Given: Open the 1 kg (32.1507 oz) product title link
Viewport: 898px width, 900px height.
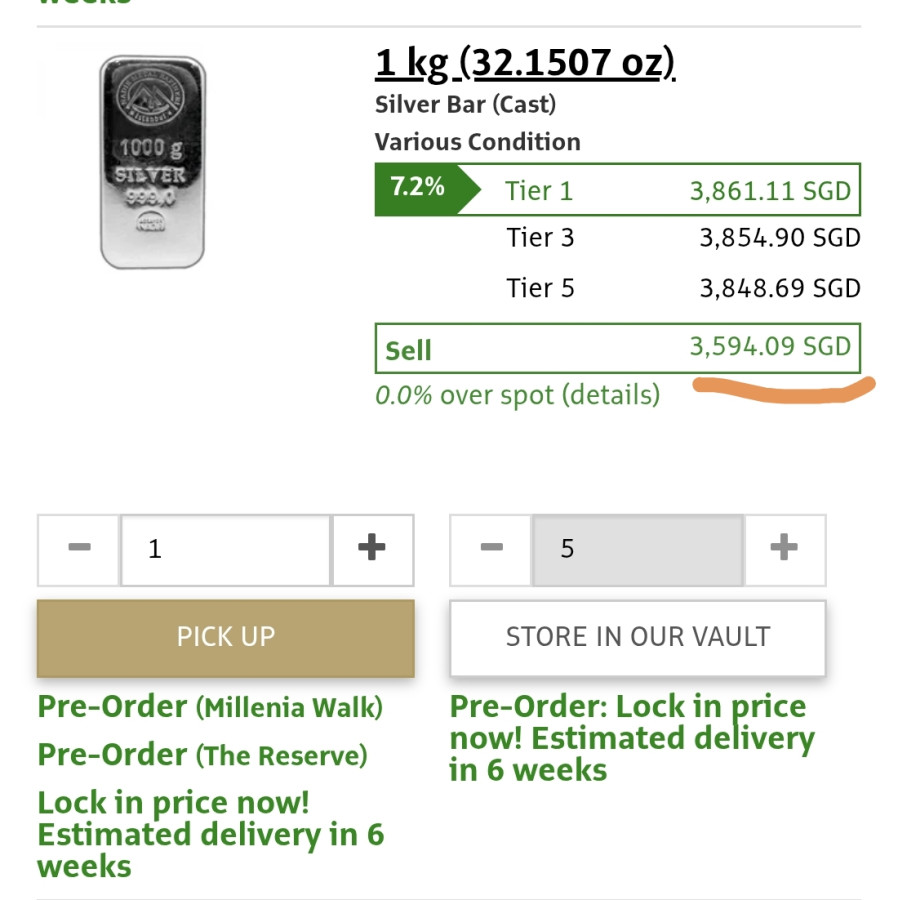Looking at the screenshot, I should (525, 65).
